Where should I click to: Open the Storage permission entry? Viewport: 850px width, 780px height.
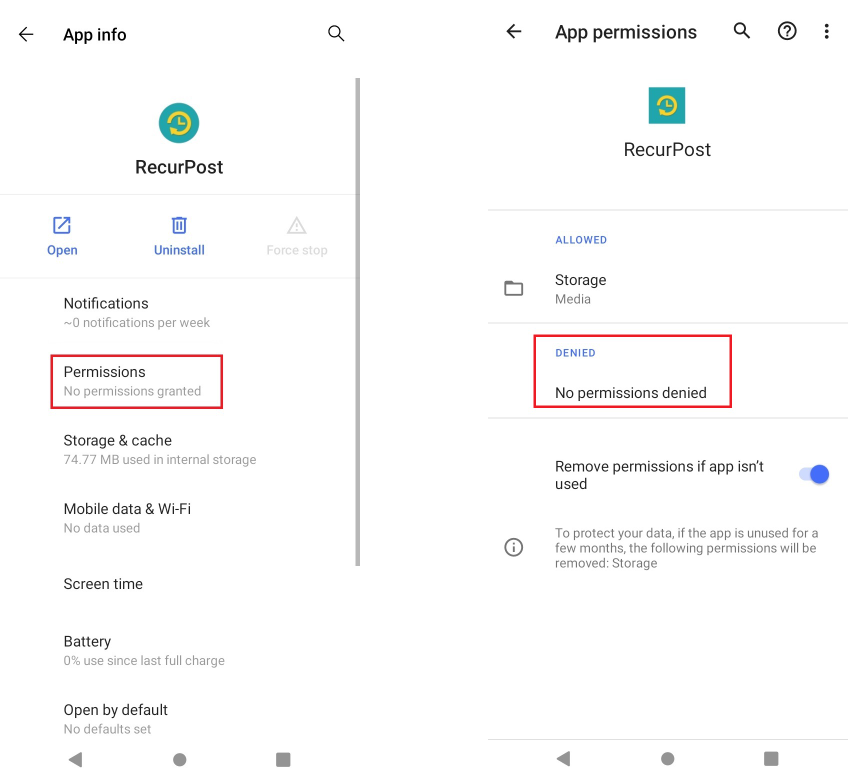pyautogui.click(x=668, y=288)
